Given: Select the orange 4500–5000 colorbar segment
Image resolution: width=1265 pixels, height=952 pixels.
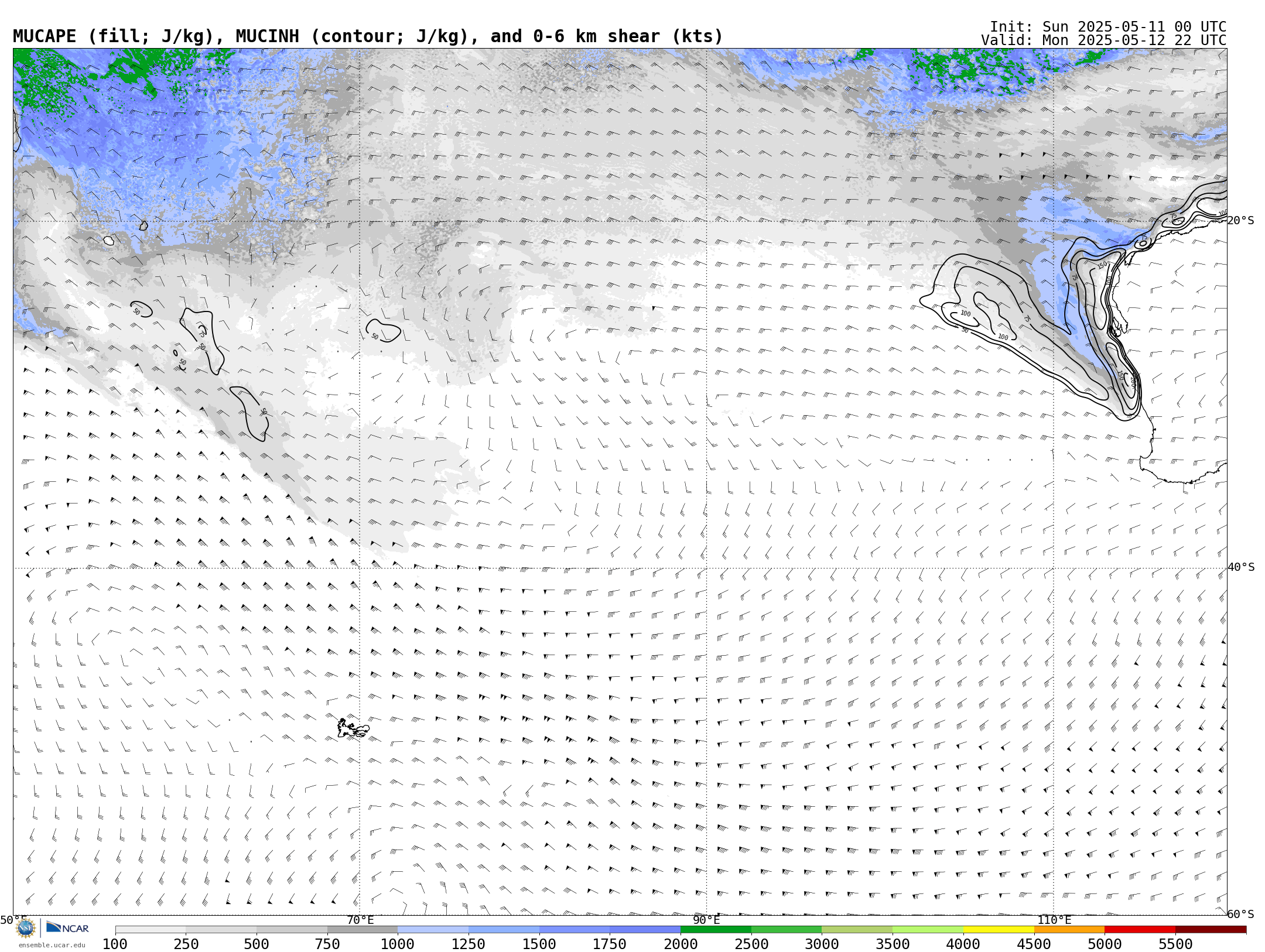Looking at the screenshot, I should coord(1069,930).
